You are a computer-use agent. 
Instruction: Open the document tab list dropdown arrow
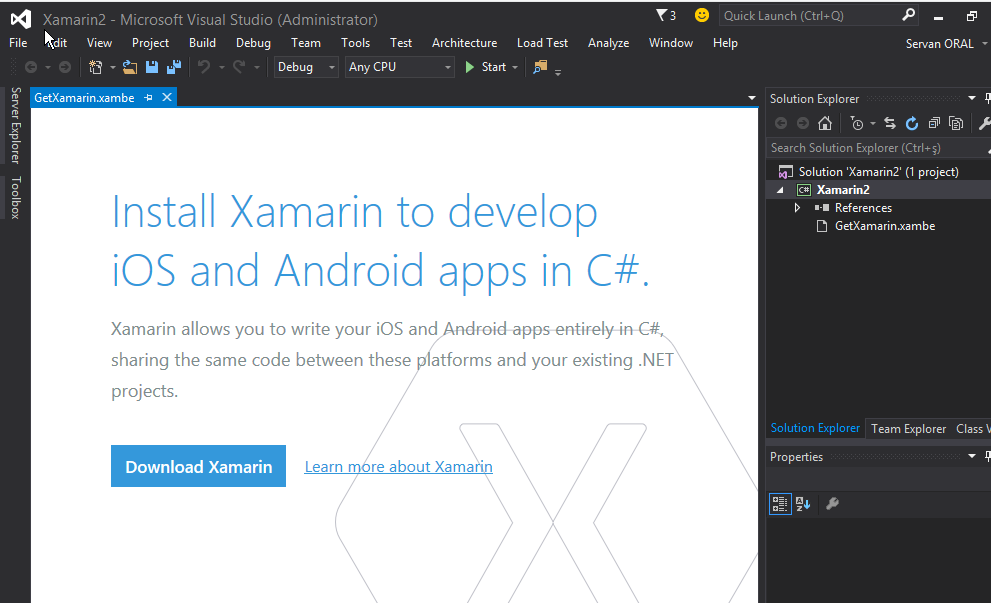click(751, 98)
